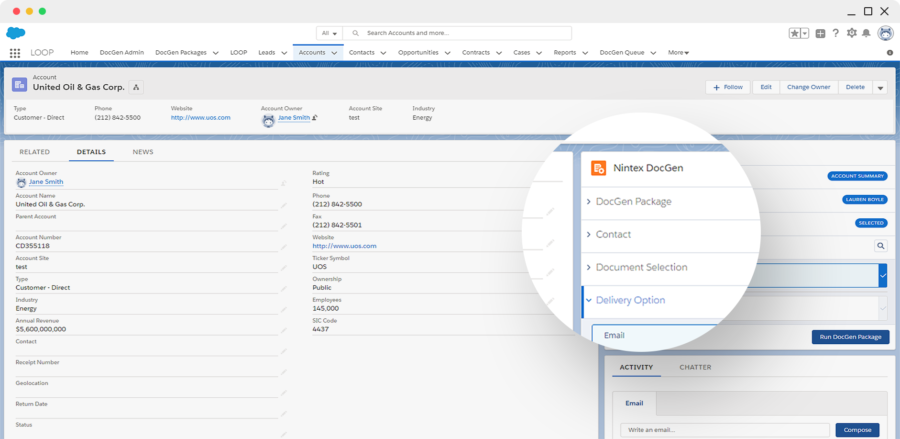Open http://www.uos.com link in header
The width and height of the screenshot is (900, 439).
[x=200, y=118]
